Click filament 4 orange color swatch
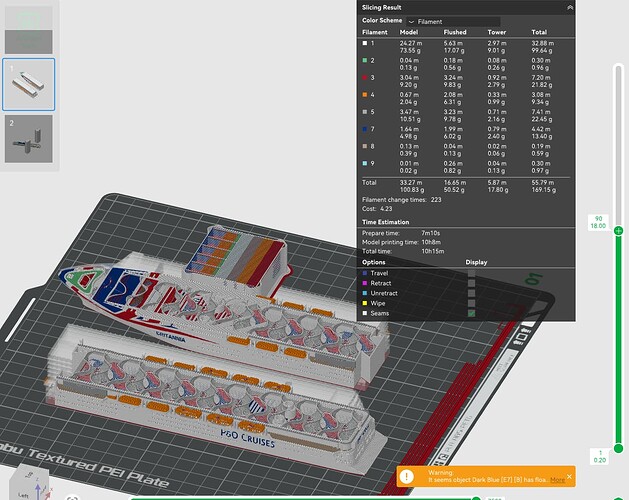 [x=365, y=95]
